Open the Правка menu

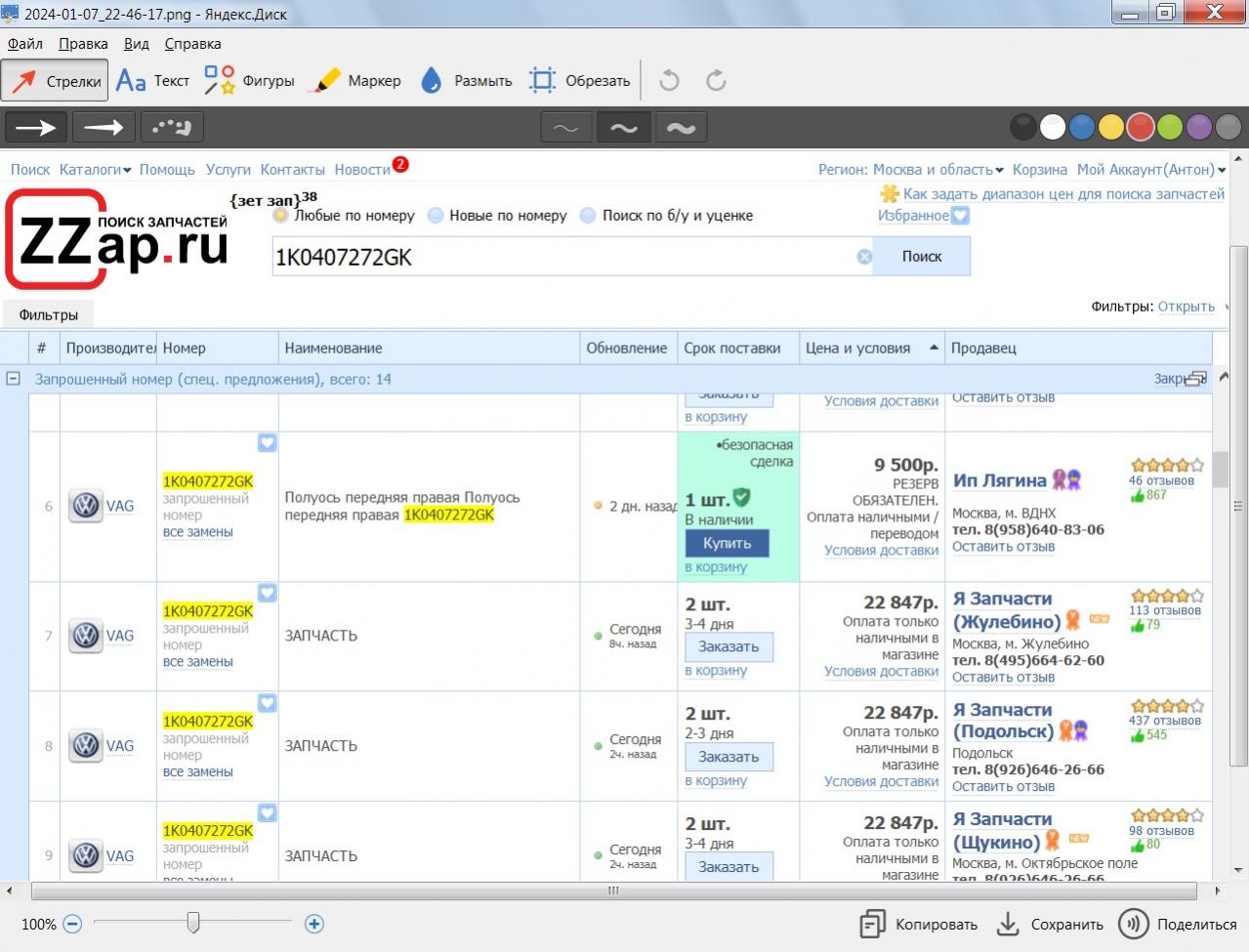tap(83, 44)
